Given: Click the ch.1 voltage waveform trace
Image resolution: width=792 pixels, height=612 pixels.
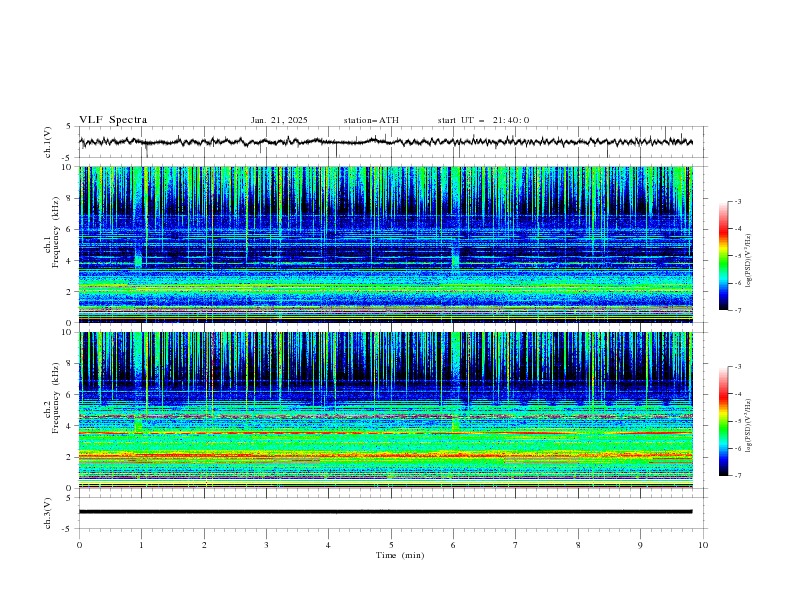Looking at the screenshot, I should tap(385, 142).
